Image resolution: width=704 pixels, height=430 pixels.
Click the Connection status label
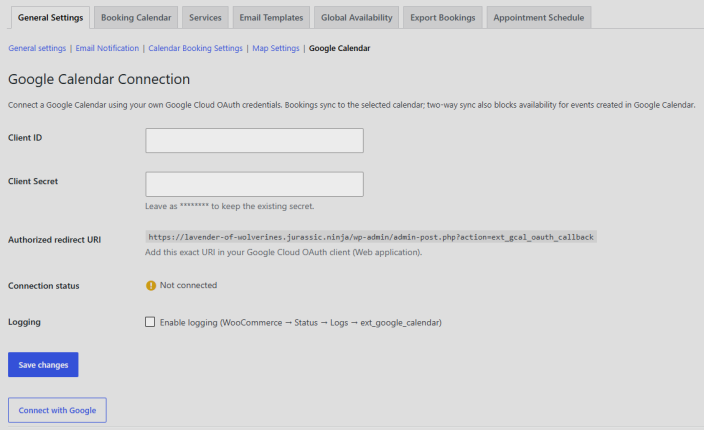click(44, 285)
